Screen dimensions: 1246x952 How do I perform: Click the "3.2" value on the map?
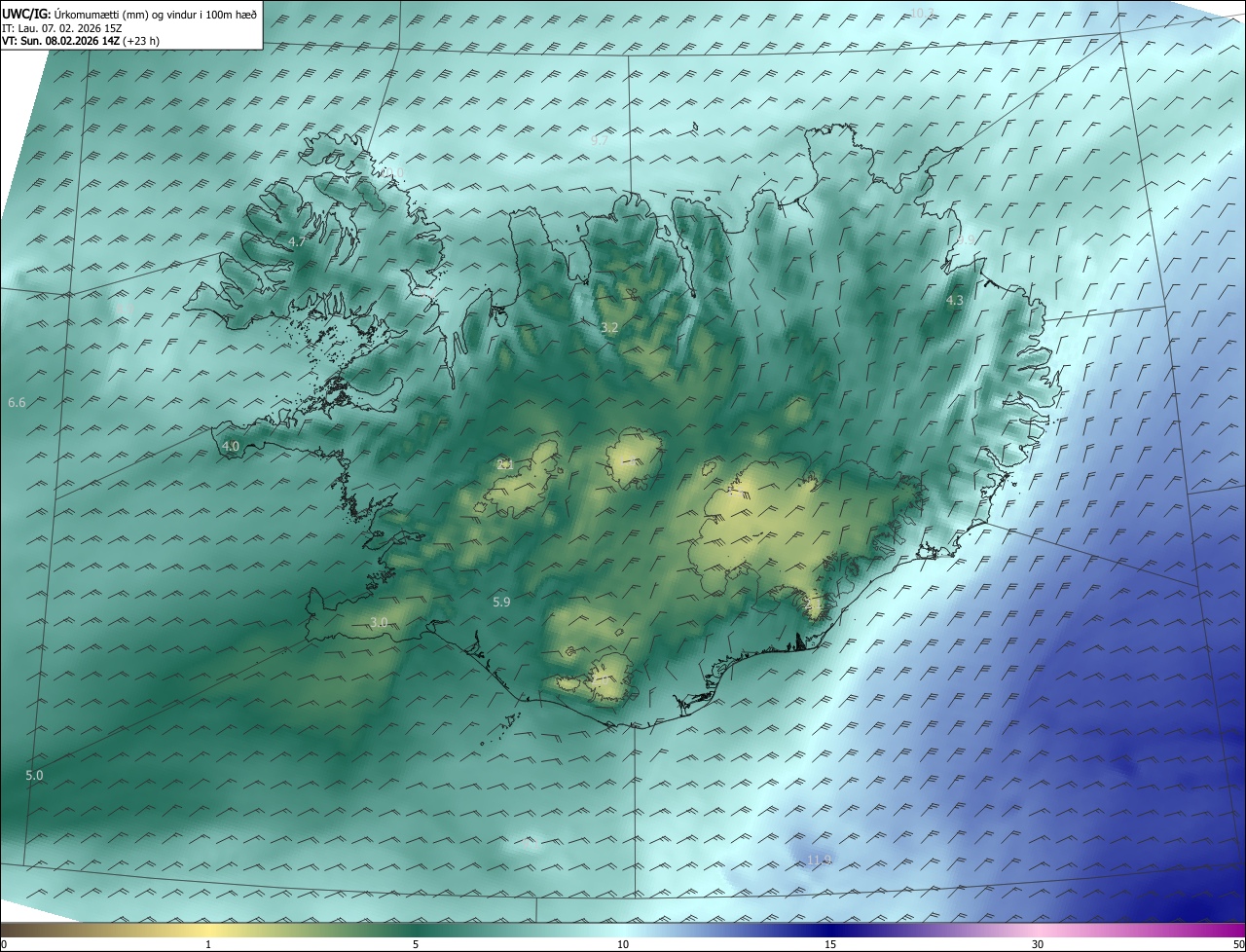coord(609,328)
